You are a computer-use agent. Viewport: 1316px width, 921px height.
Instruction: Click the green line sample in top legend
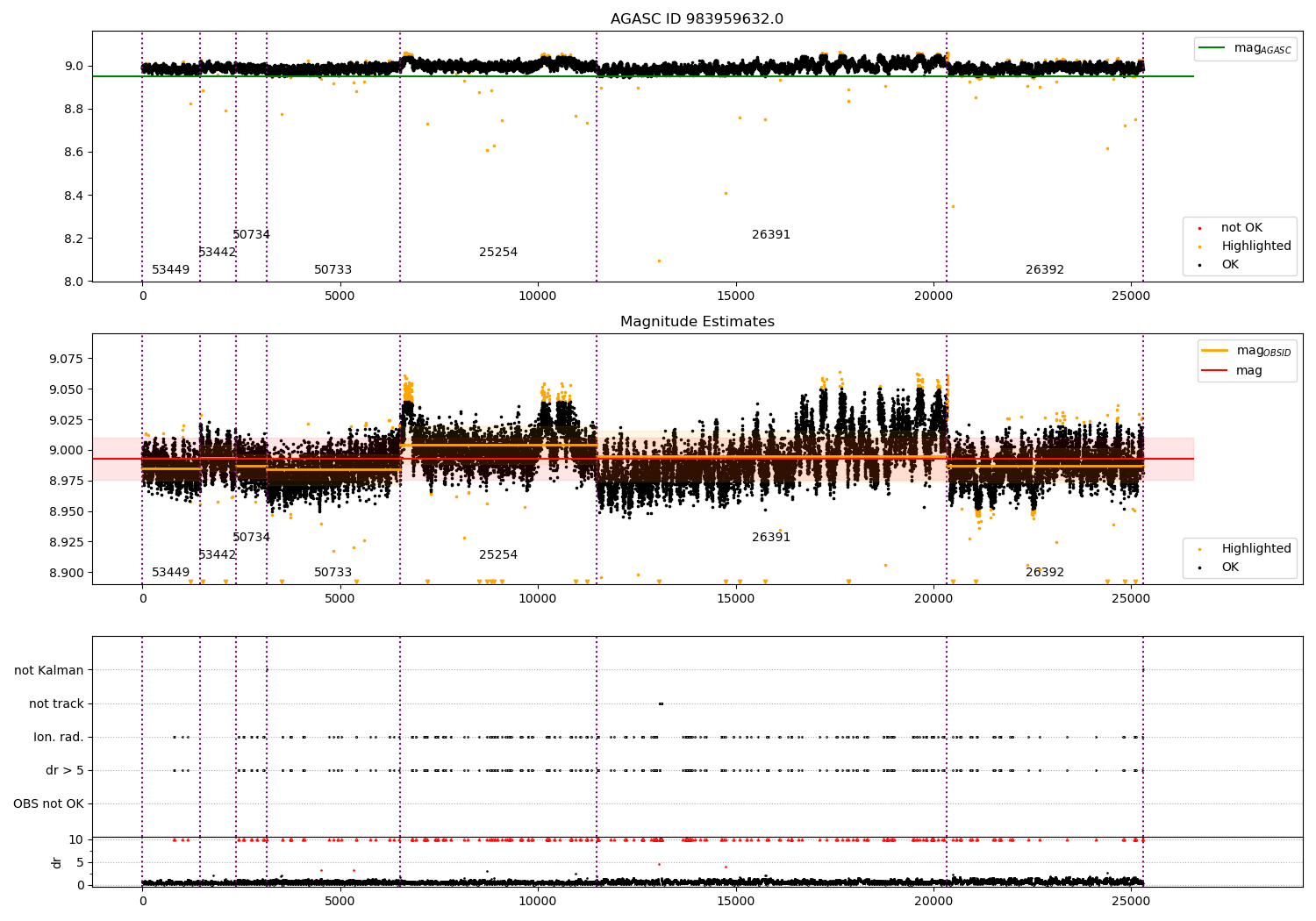[1212, 48]
